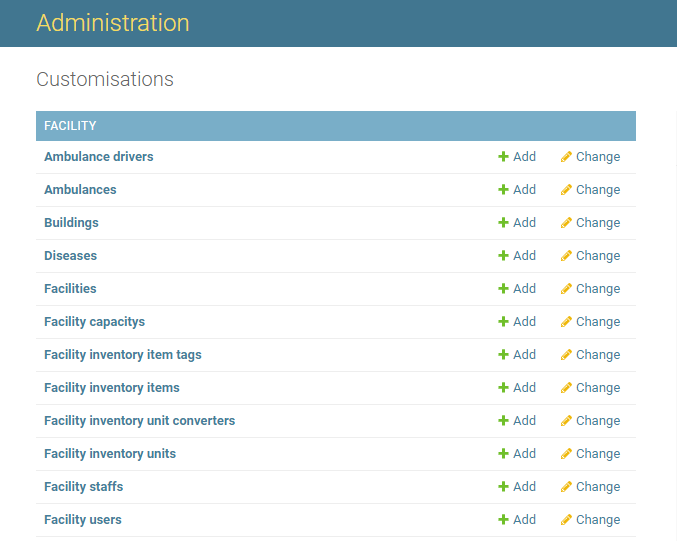Click pencil icon for Facility inventory unit converters
The image size is (677, 541).
(566, 421)
